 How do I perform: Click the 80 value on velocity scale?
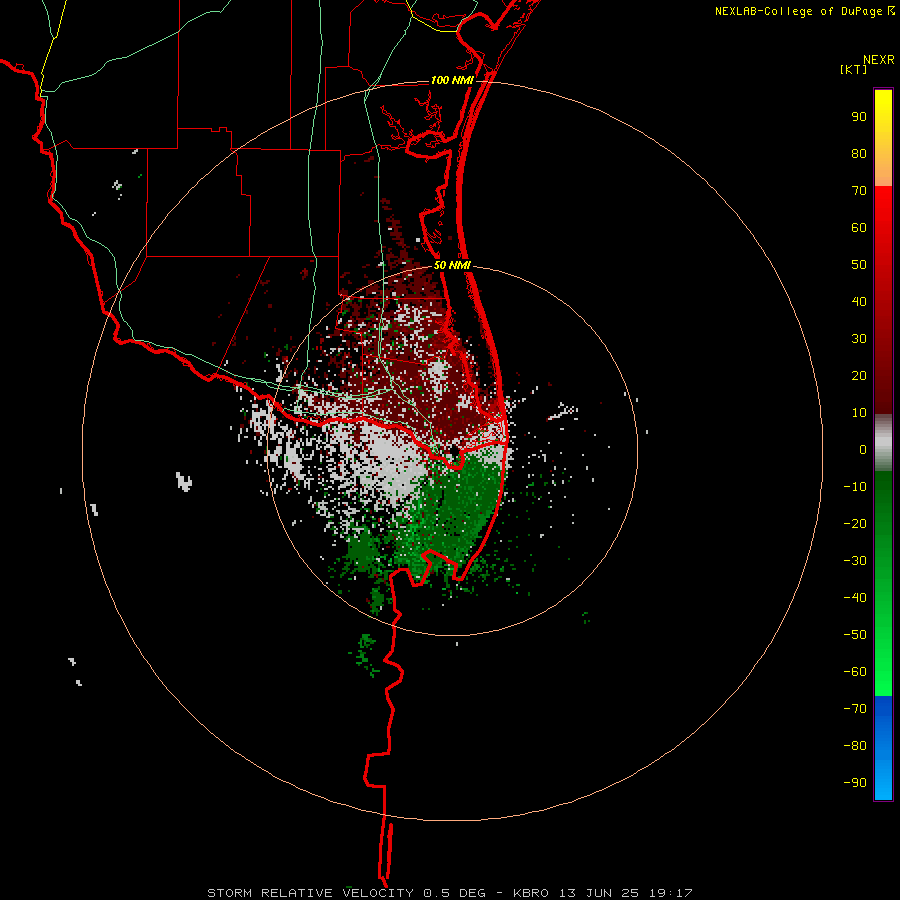coord(859,154)
